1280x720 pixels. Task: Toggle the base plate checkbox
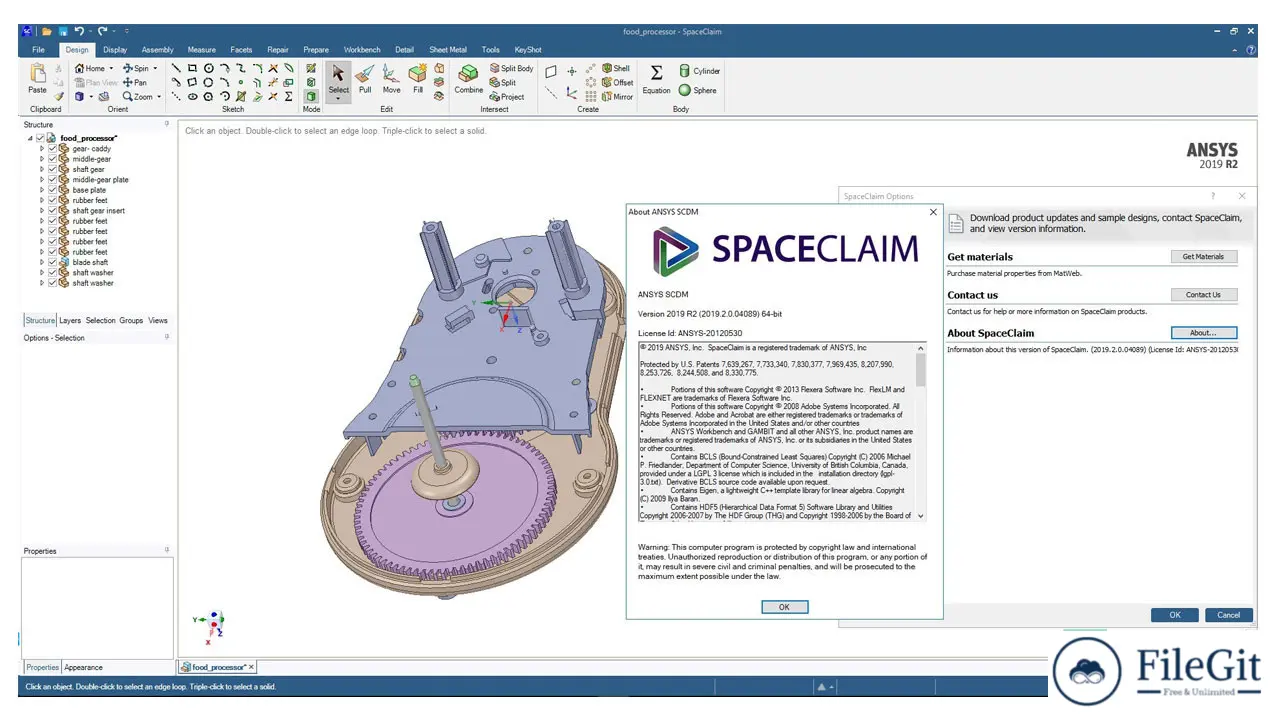[53, 190]
